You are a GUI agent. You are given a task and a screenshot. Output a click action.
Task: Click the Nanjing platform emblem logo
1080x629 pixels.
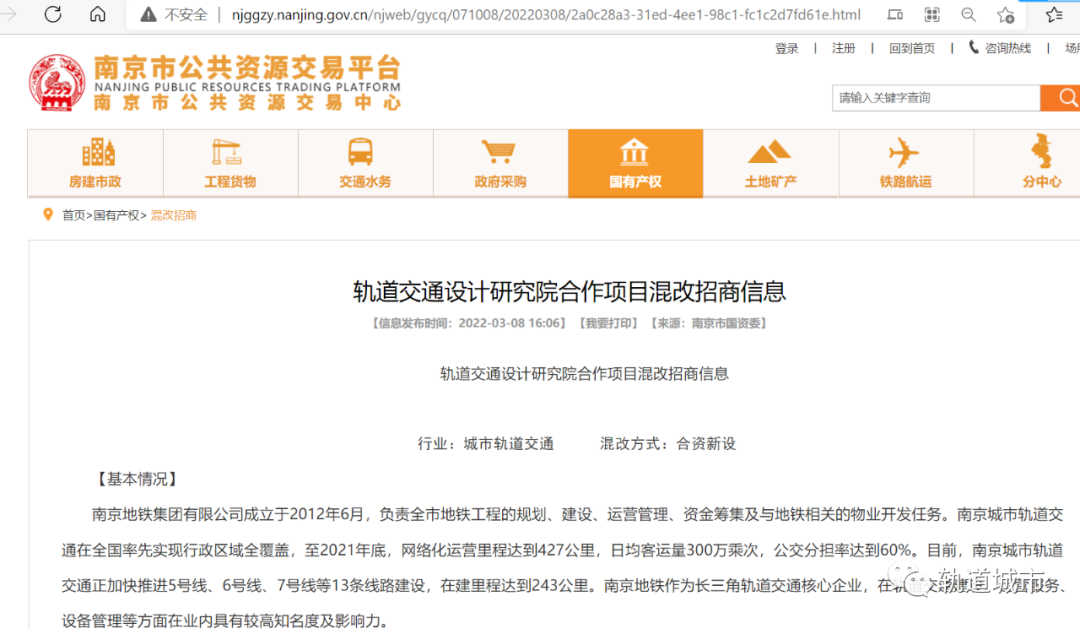point(57,83)
